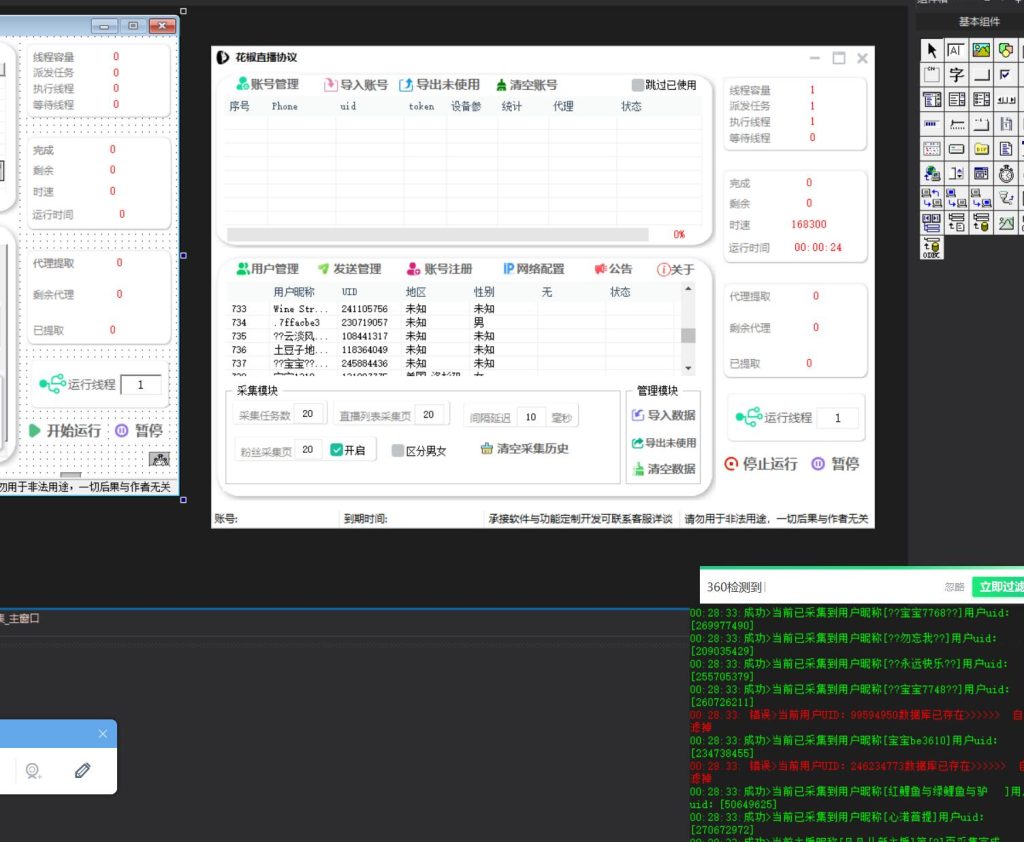The image size is (1024, 842).
Task: Select the text edit box component
Action: point(956,50)
